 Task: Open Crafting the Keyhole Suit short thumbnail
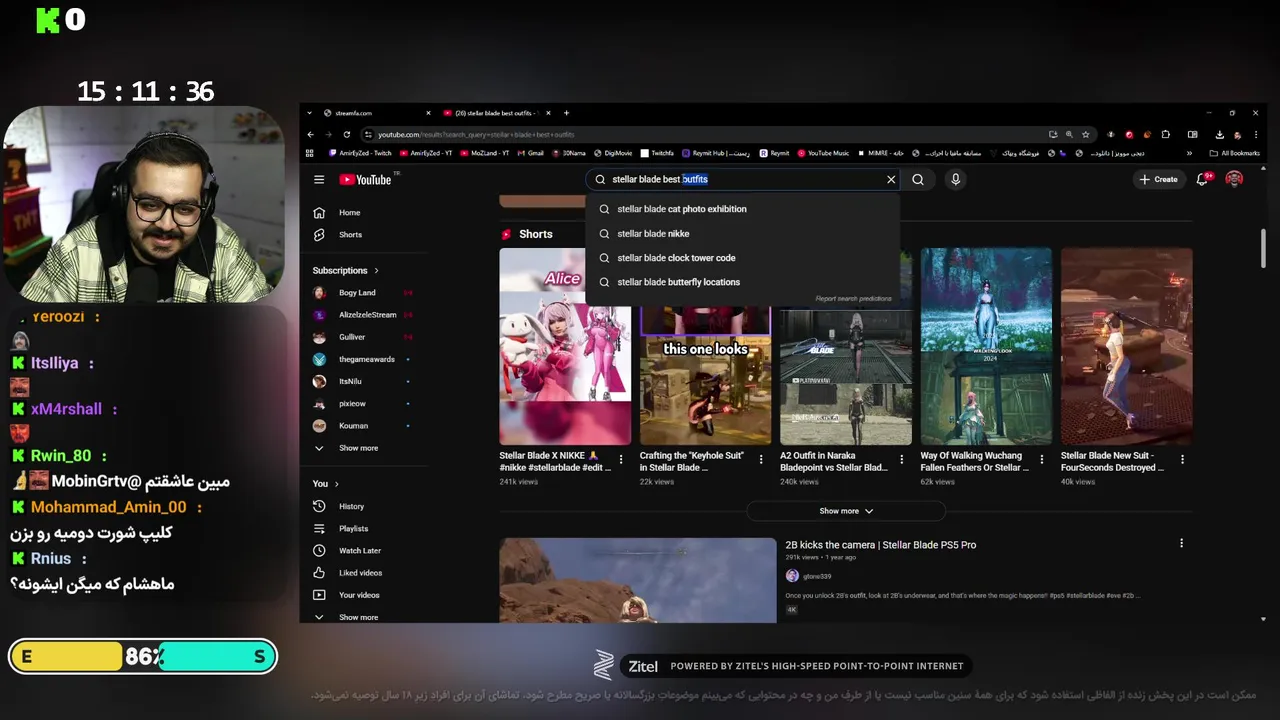(705, 375)
